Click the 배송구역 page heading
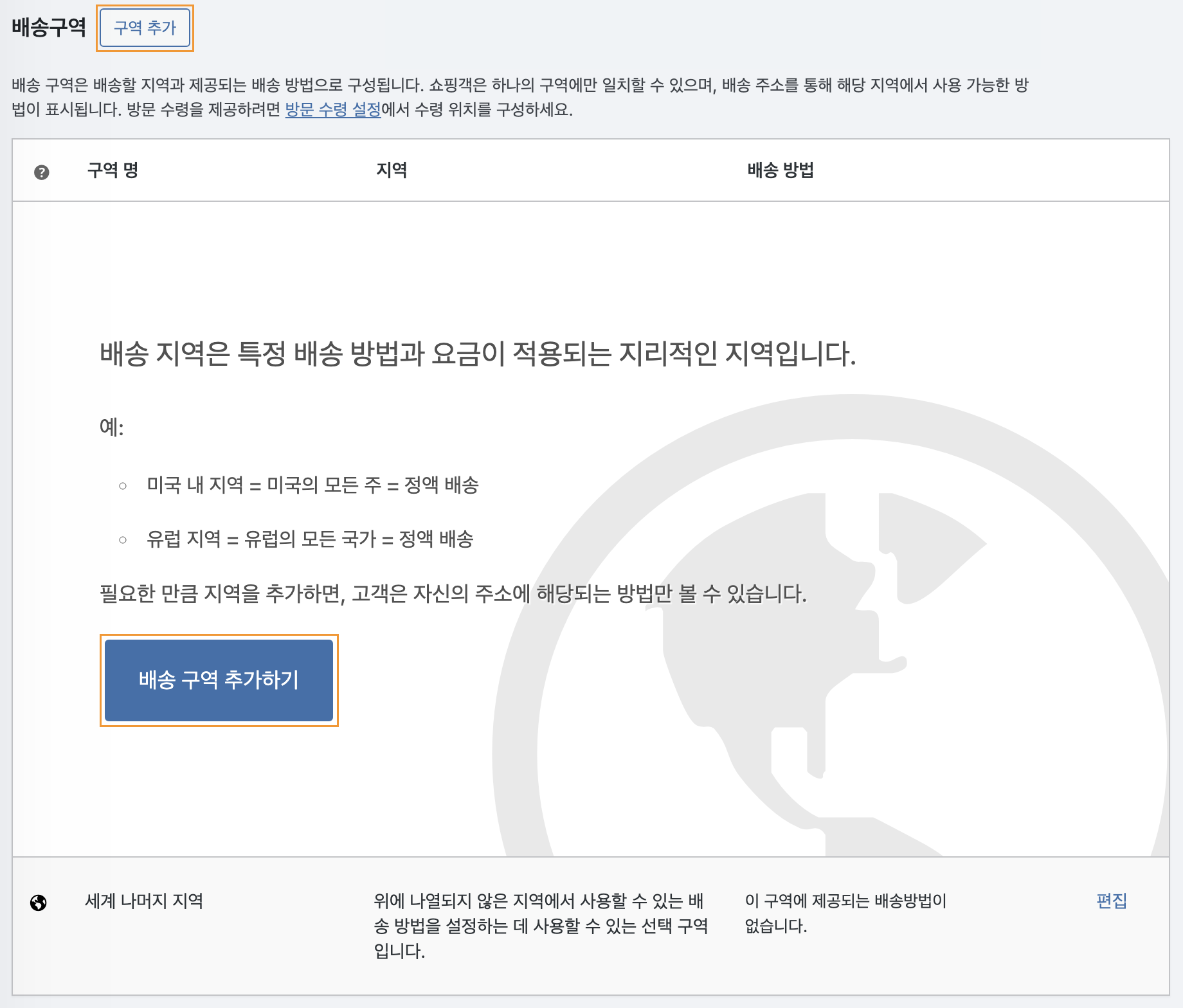1183x1008 pixels. [49, 27]
